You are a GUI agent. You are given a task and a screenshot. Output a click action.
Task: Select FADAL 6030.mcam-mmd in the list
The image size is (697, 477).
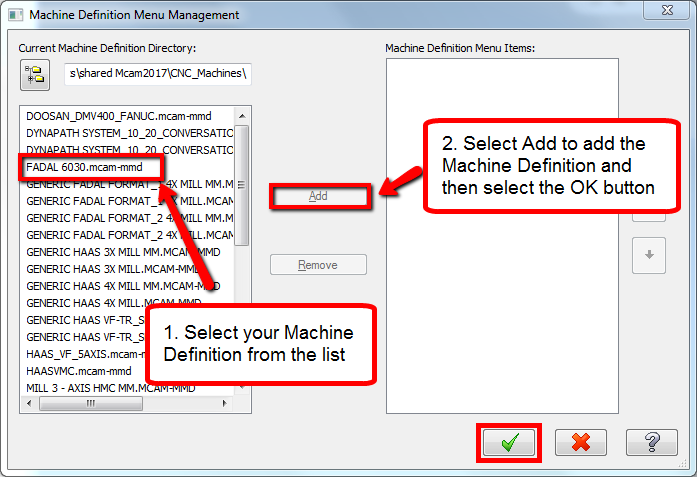(x=84, y=167)
